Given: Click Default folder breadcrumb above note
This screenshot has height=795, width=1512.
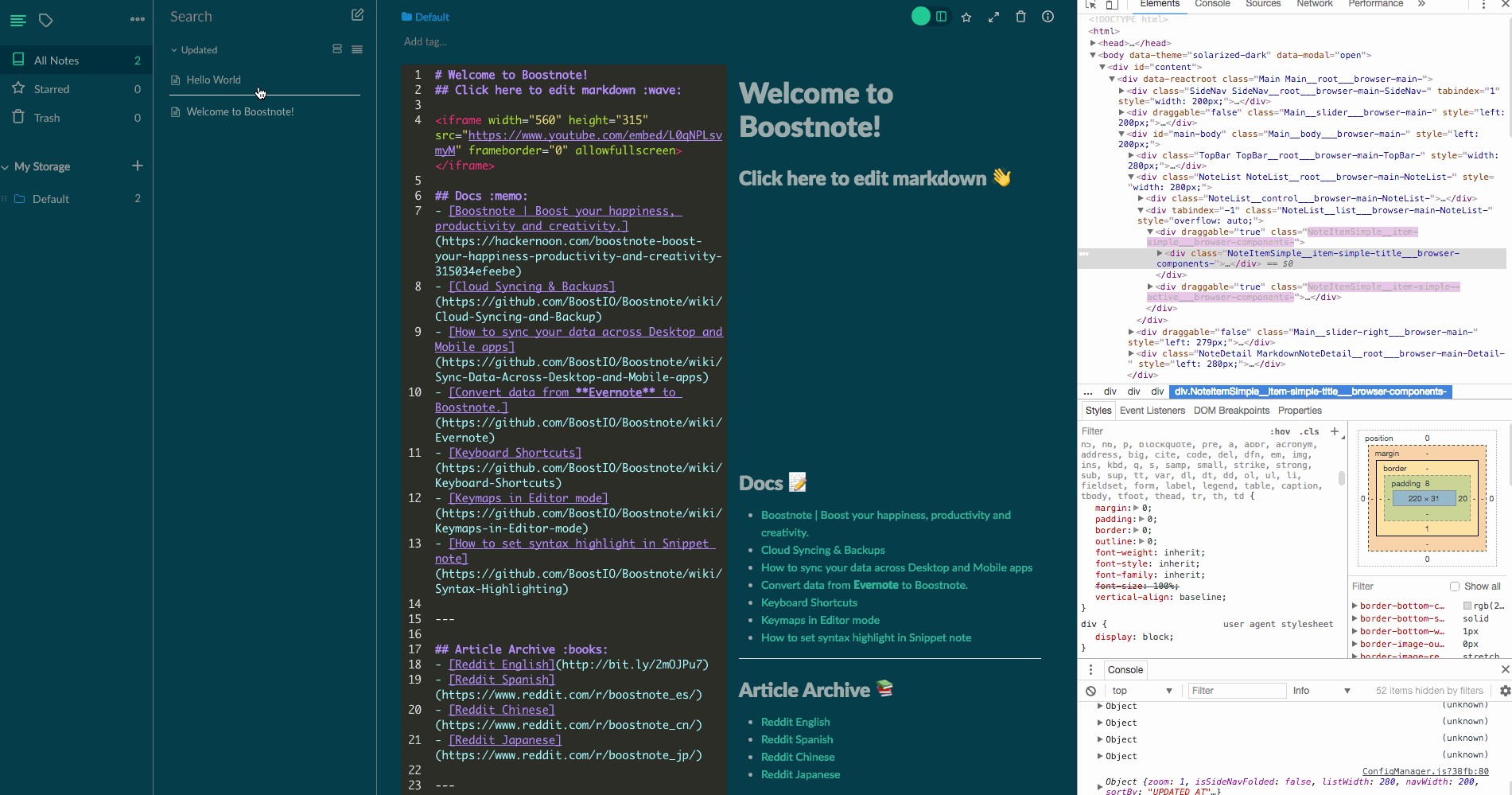Looking at the screenshot, I should click(426, 17).
